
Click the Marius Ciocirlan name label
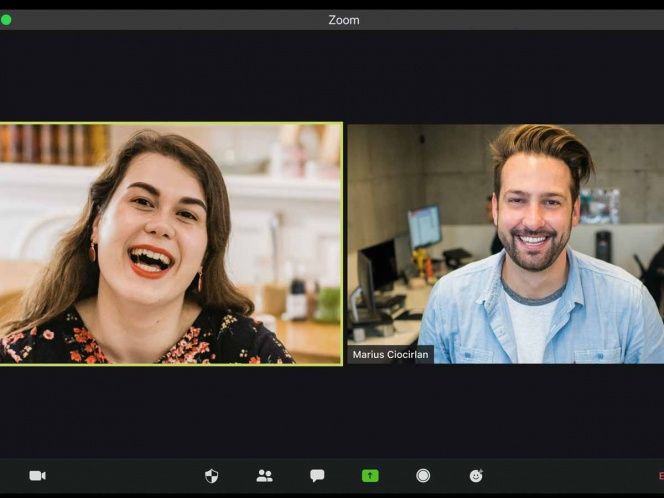(x=390, y=355)
